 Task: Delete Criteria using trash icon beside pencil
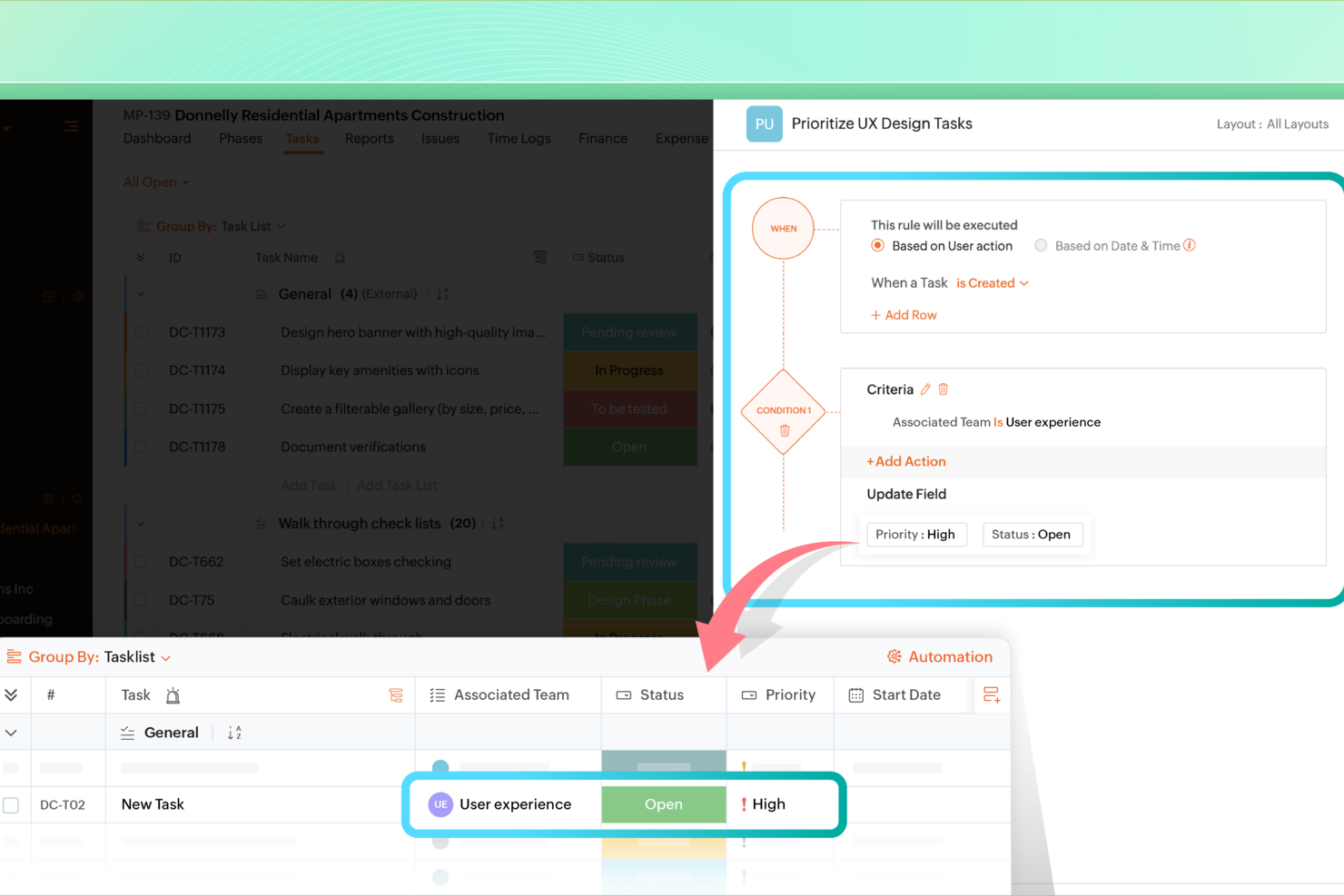click(944, 389)
